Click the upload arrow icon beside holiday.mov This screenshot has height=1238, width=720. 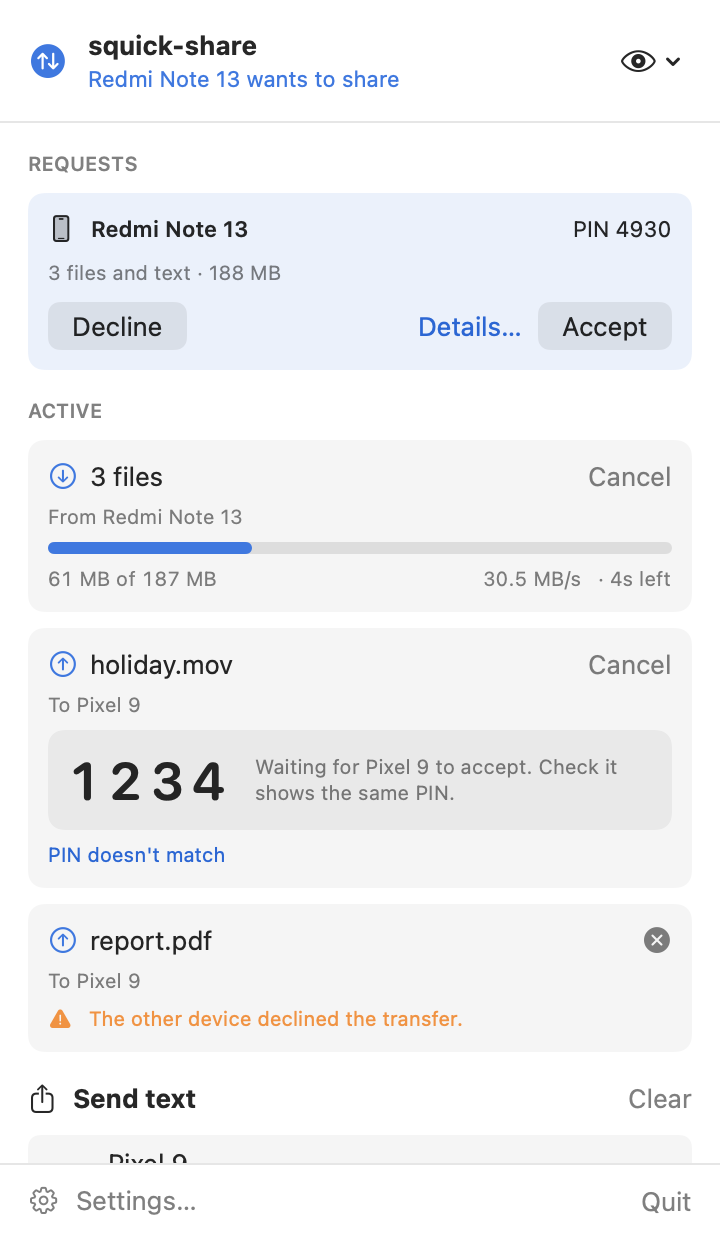(x=62, y=664)
